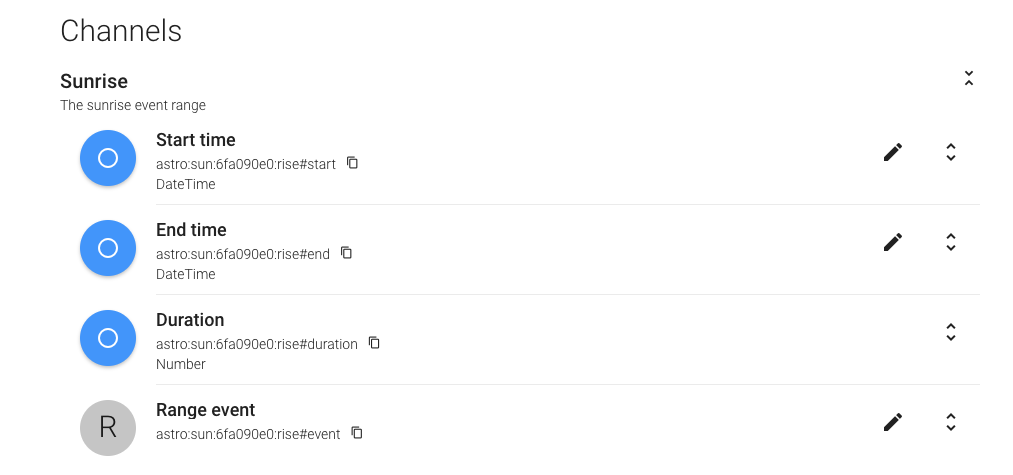Expand the Duration channel details

coord(951,332)
